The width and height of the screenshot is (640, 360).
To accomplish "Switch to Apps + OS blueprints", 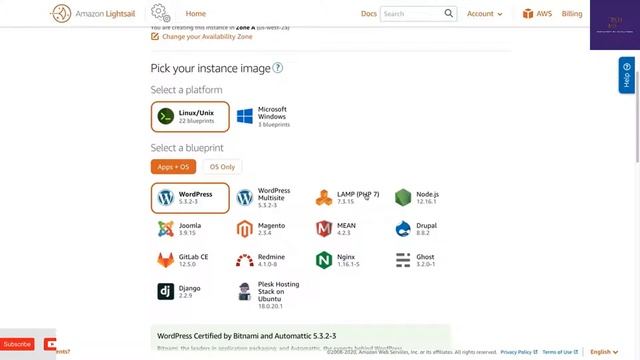I will (x=173, y=167).
